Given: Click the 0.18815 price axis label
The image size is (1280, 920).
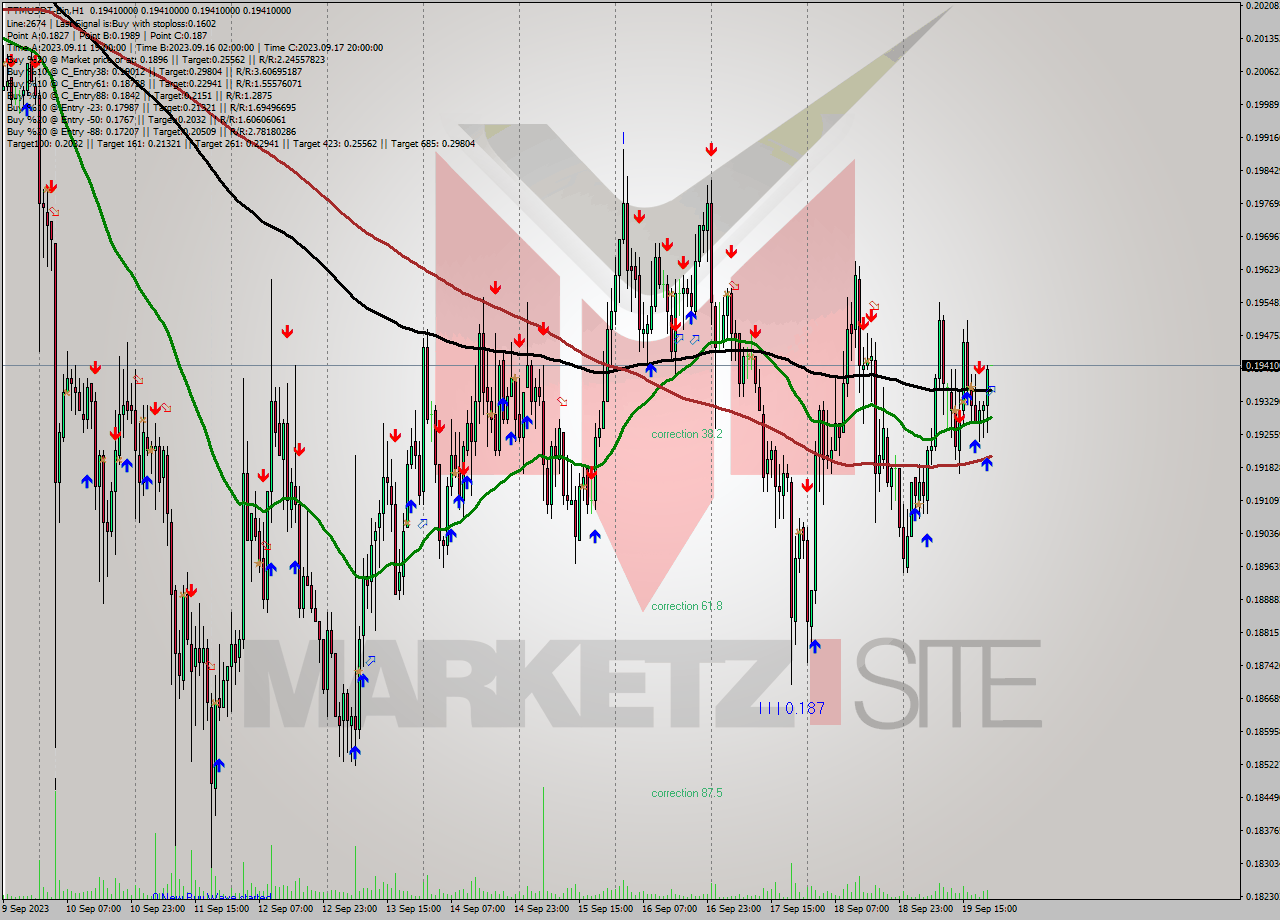Looking at the screenshot, I should point(1262,632).
